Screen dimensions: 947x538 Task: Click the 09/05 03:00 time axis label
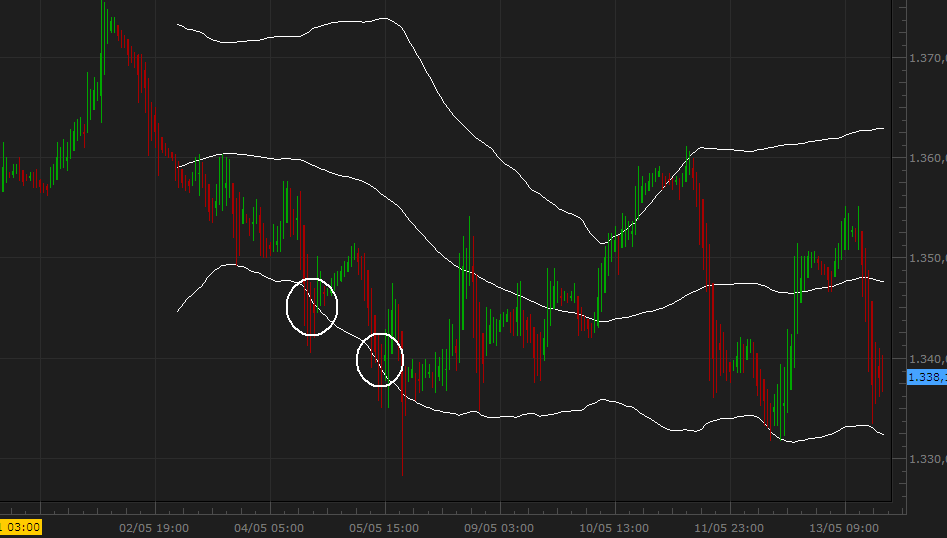499,528
